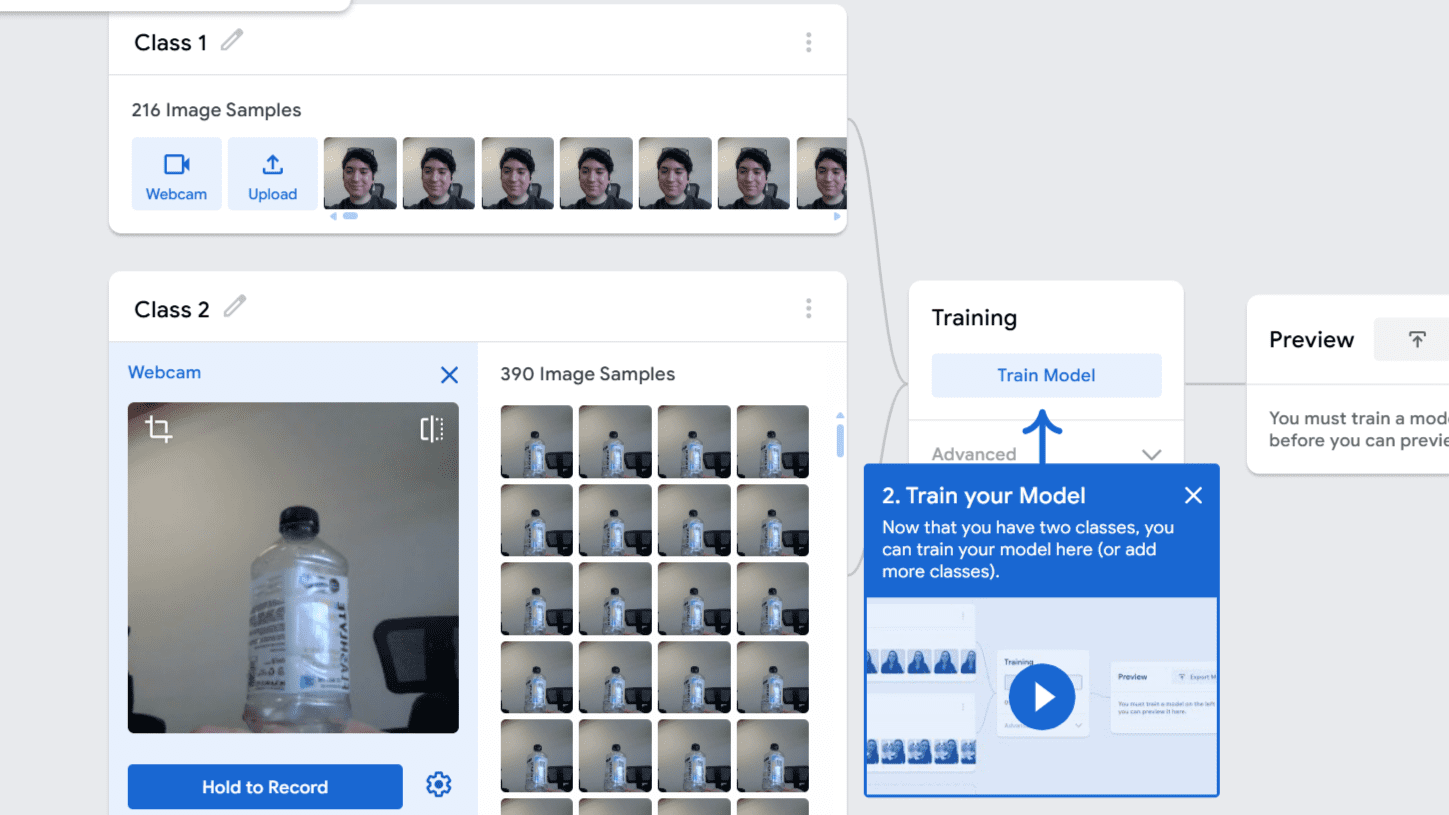
Task: Click the Preview export upload icon button
Action: pyautogui.click(x=1417, y=340)
